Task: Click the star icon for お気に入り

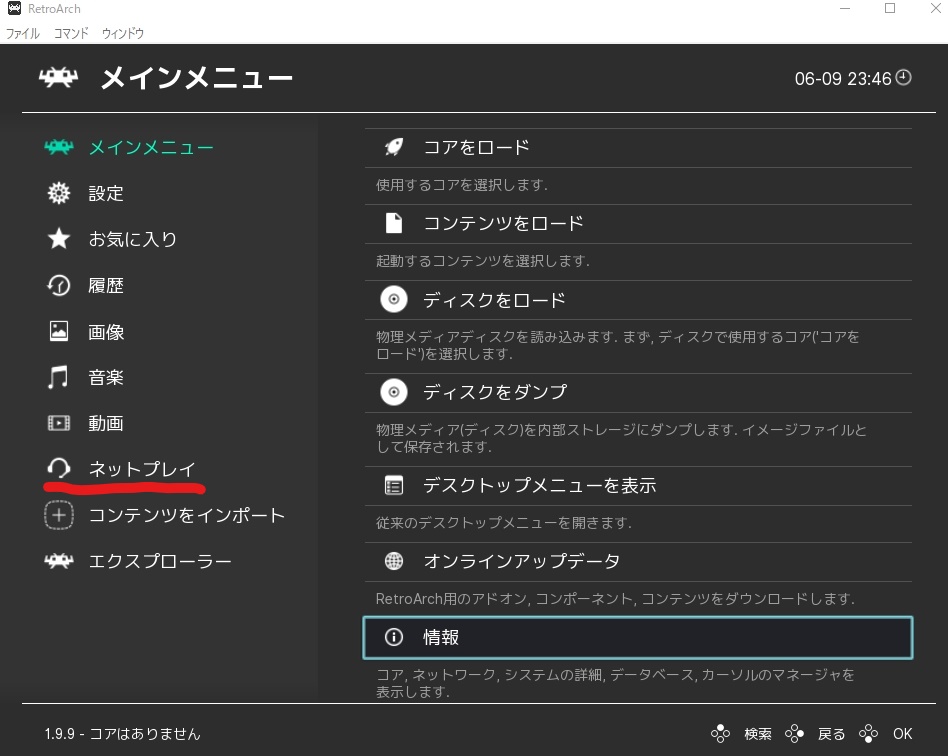Action: click(x=59, y=239)
